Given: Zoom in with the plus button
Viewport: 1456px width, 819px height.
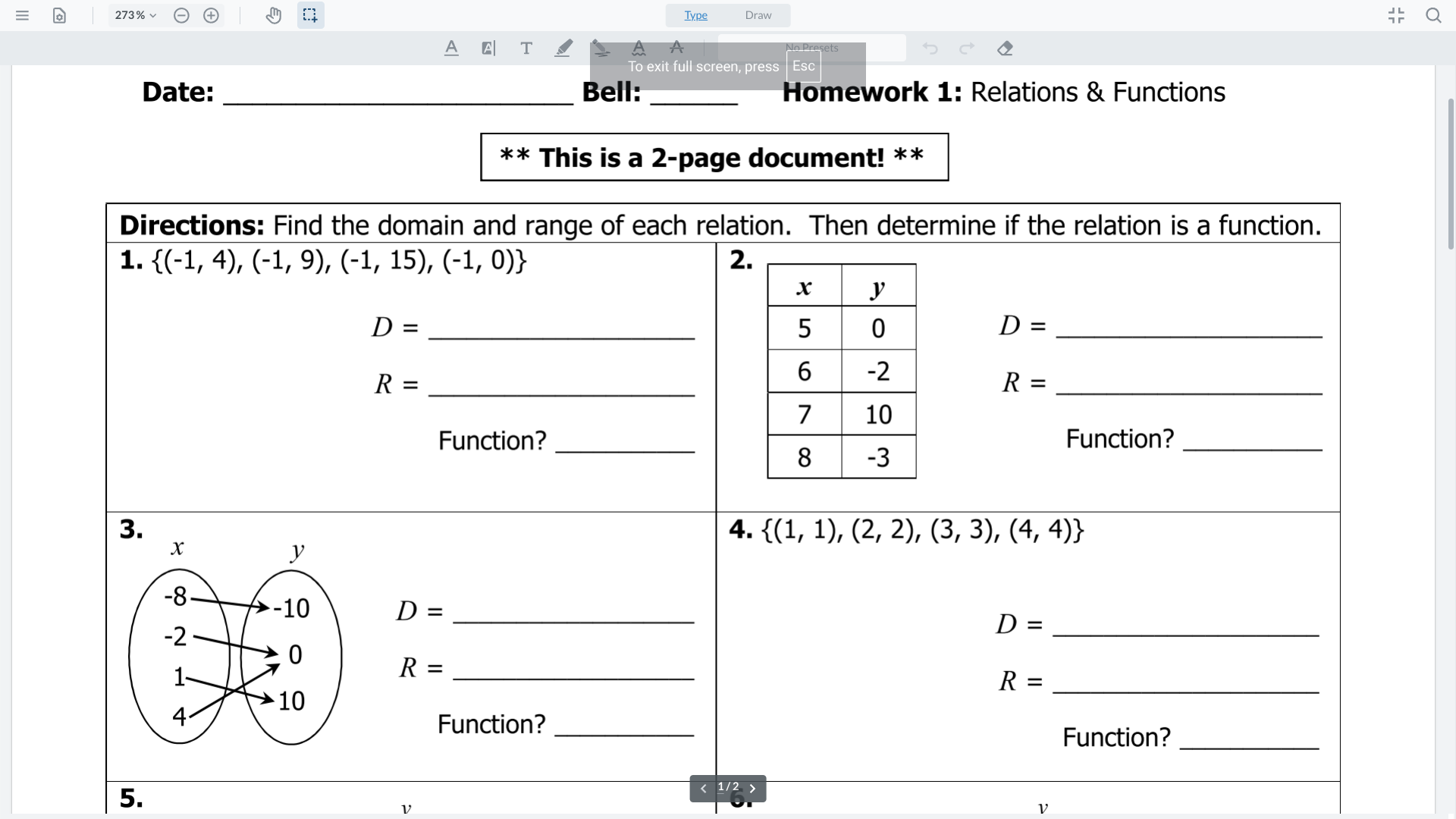Looking at the screenshot, I should click(x=212, y=15).
